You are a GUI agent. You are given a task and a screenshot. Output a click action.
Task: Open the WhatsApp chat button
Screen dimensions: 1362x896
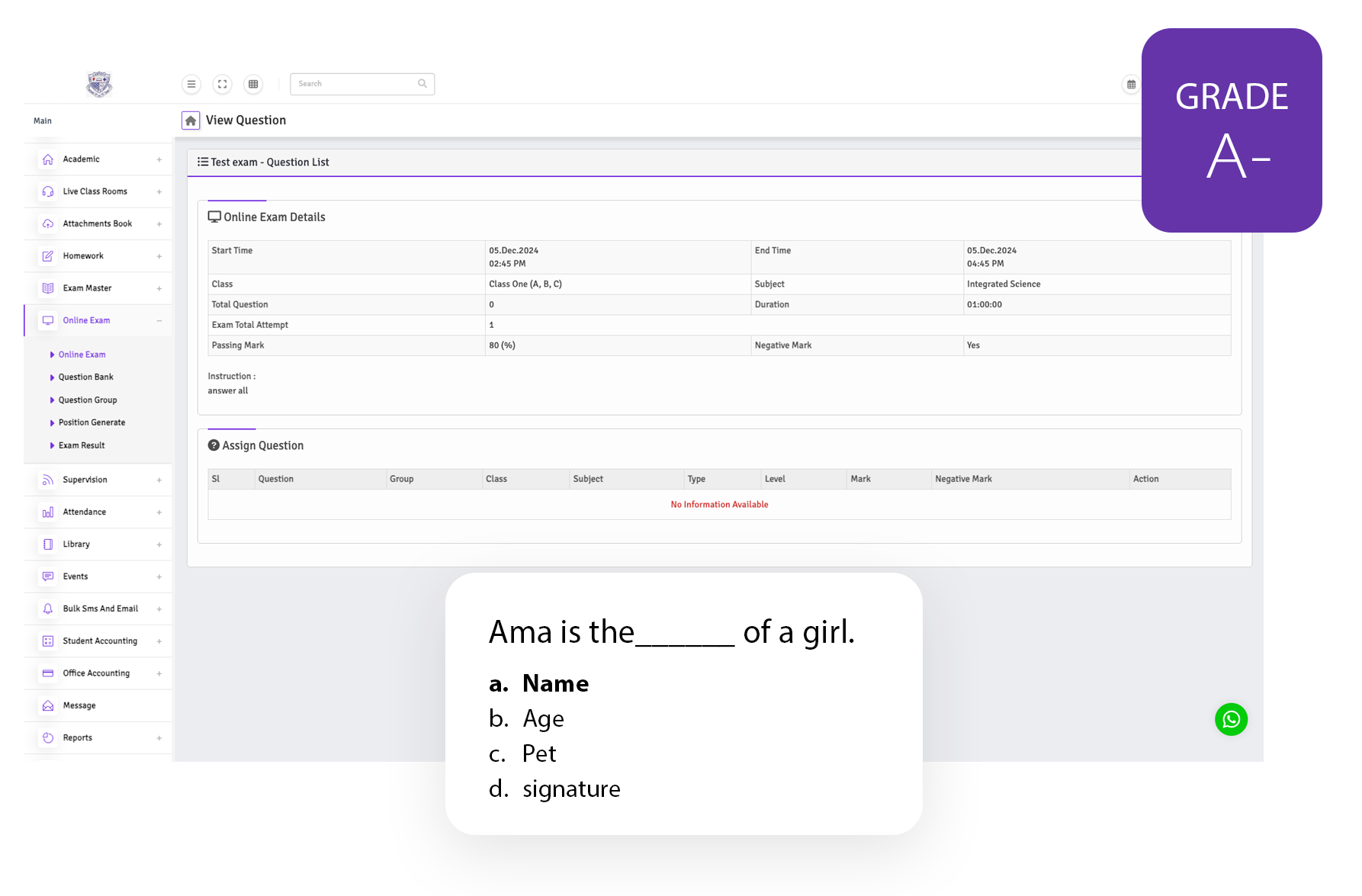1231,719
